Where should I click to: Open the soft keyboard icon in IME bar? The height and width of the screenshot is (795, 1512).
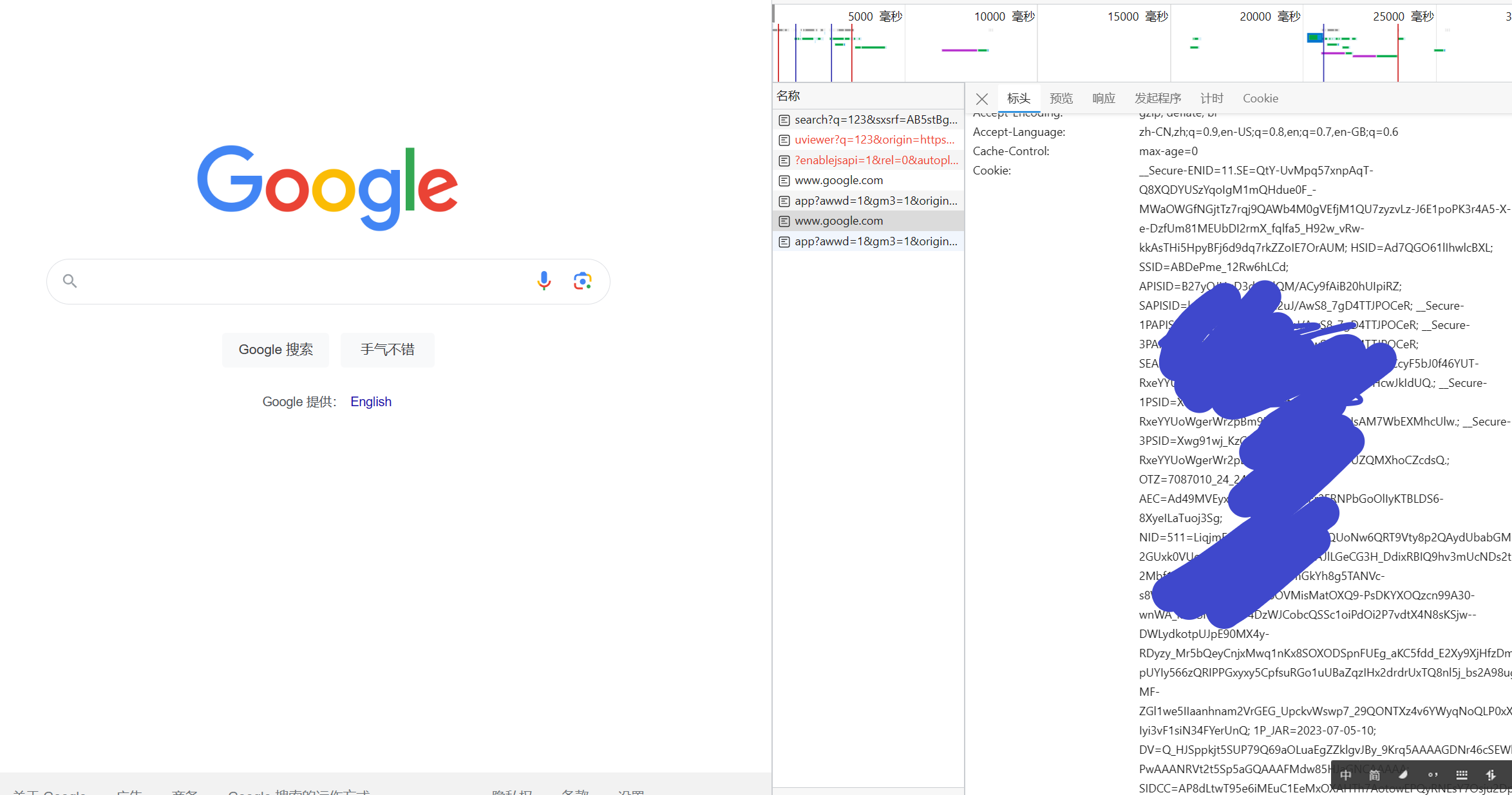(1462, 775)
